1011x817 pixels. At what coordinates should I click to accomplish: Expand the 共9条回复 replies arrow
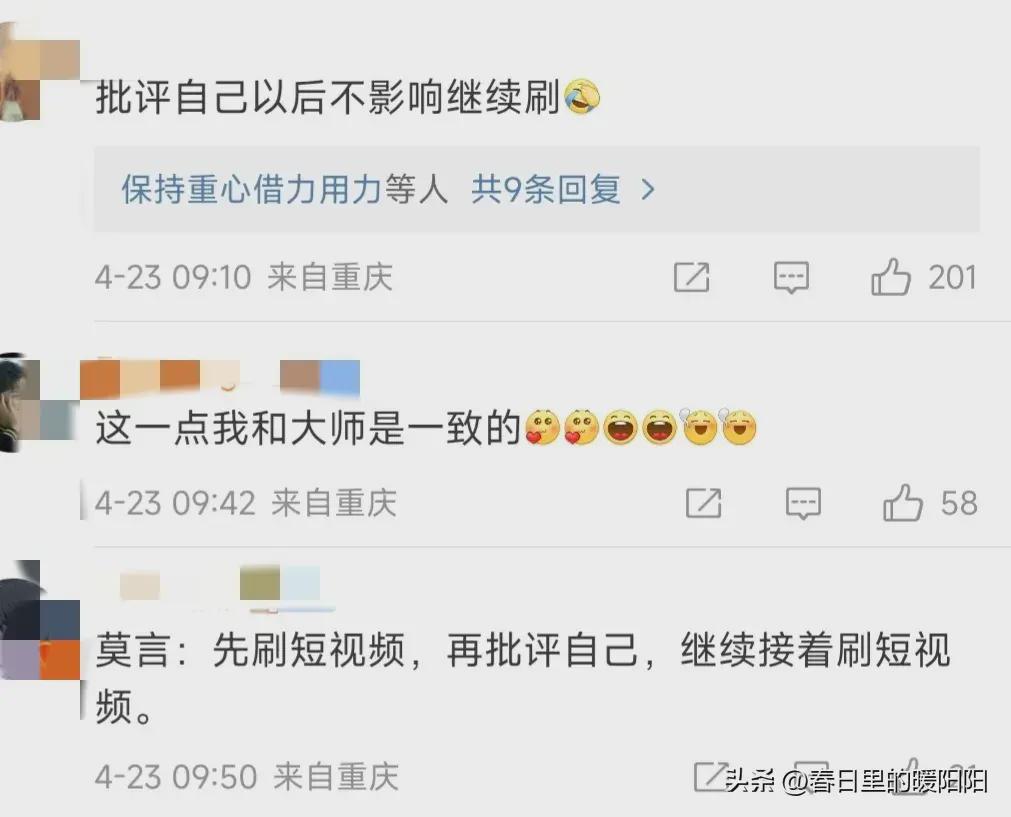pos(648,190)
